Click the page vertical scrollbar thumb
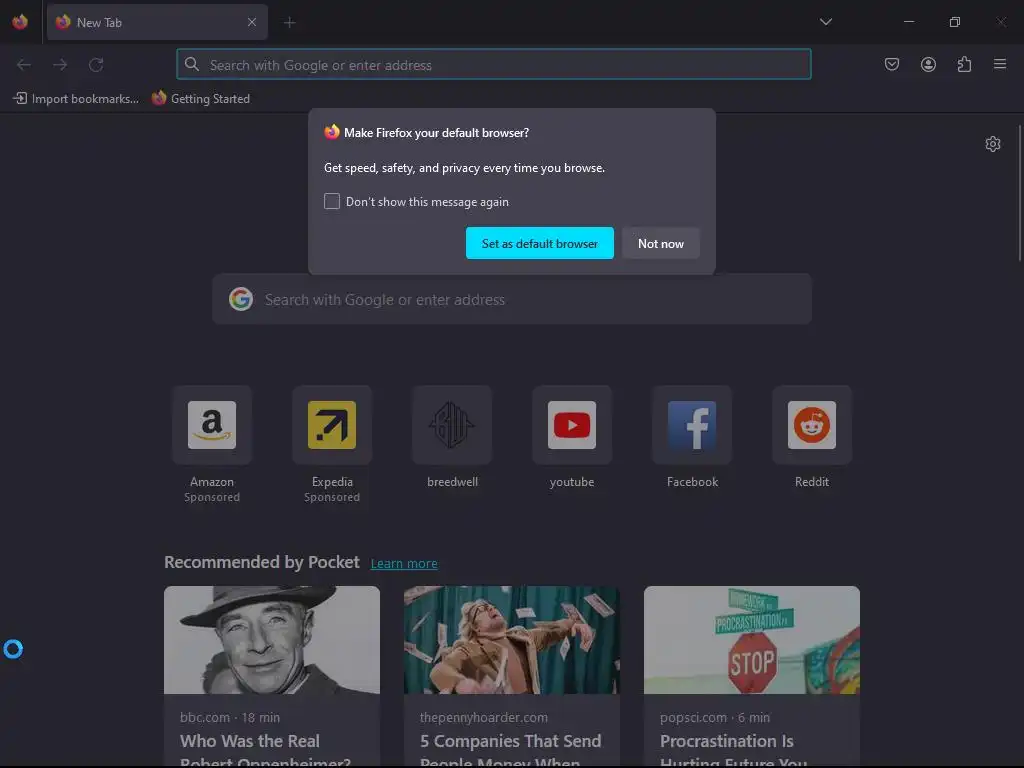 coord(1019,193)
